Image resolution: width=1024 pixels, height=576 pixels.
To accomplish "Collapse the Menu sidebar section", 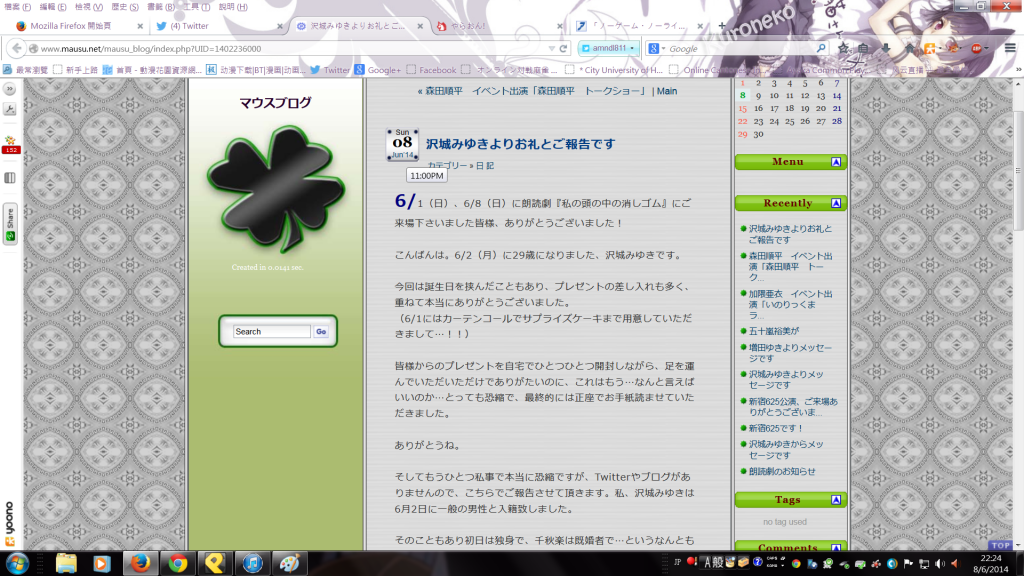I will [836, 162].
